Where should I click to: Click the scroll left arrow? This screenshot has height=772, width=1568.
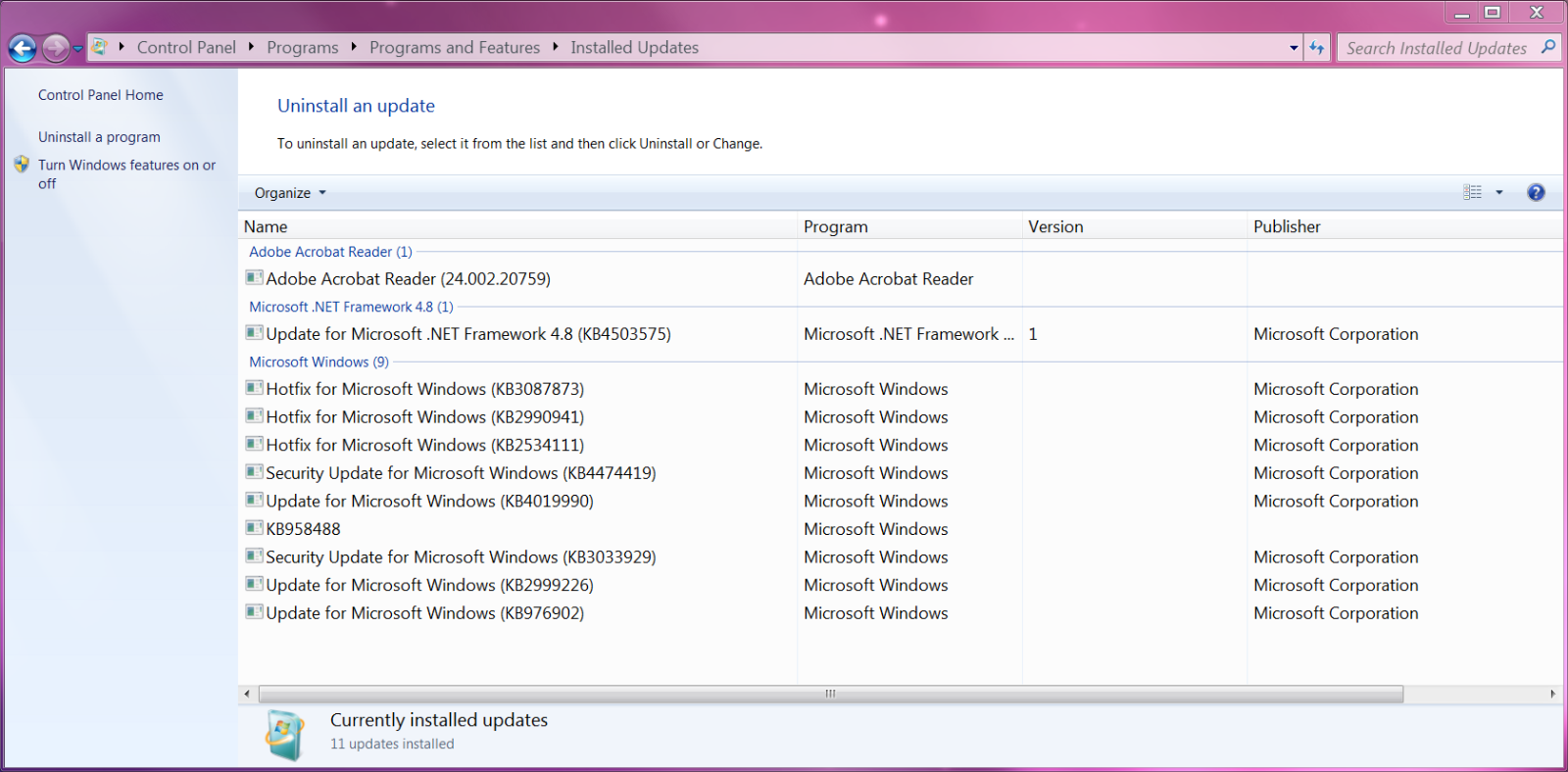tap(247, 694)
